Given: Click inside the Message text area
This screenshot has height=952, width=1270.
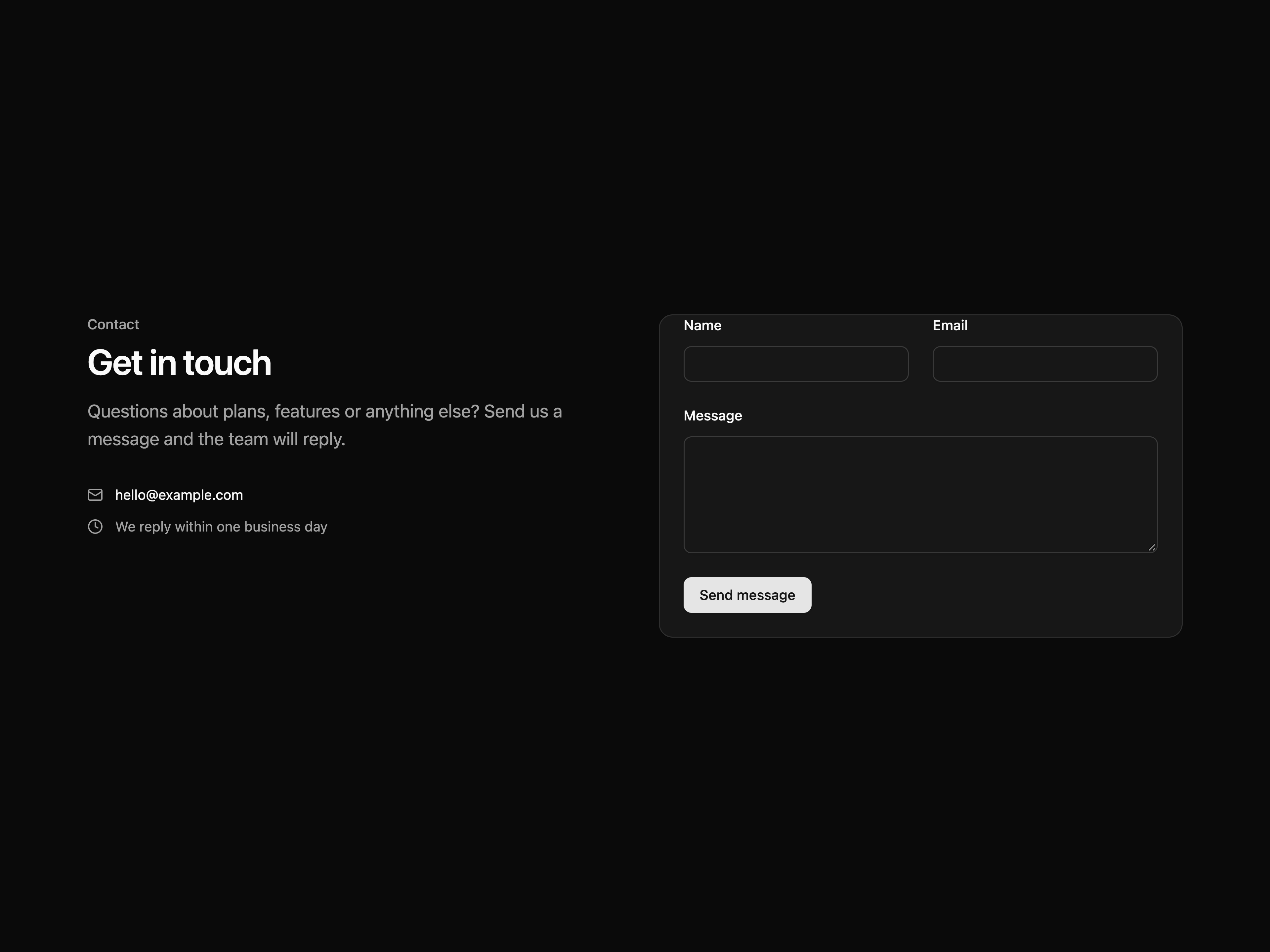Looking at the screenshot, I should click(920, 495).
